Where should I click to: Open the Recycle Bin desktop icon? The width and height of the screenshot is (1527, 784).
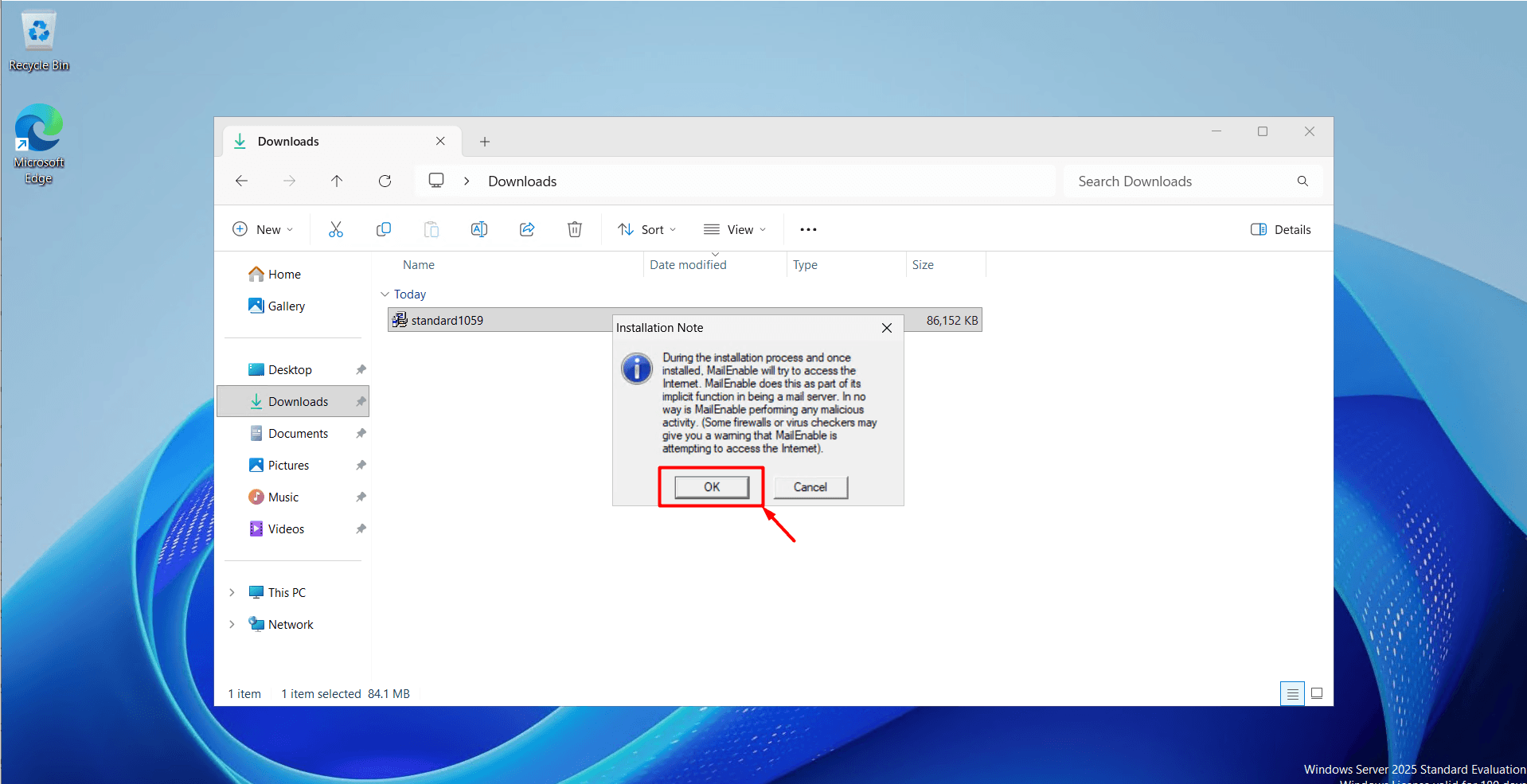tap(38, 41)
